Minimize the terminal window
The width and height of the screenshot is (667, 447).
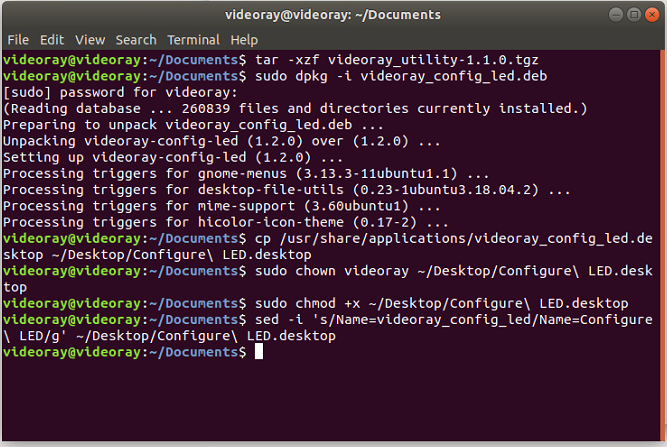pyautogui.click(x=616, y=15)
